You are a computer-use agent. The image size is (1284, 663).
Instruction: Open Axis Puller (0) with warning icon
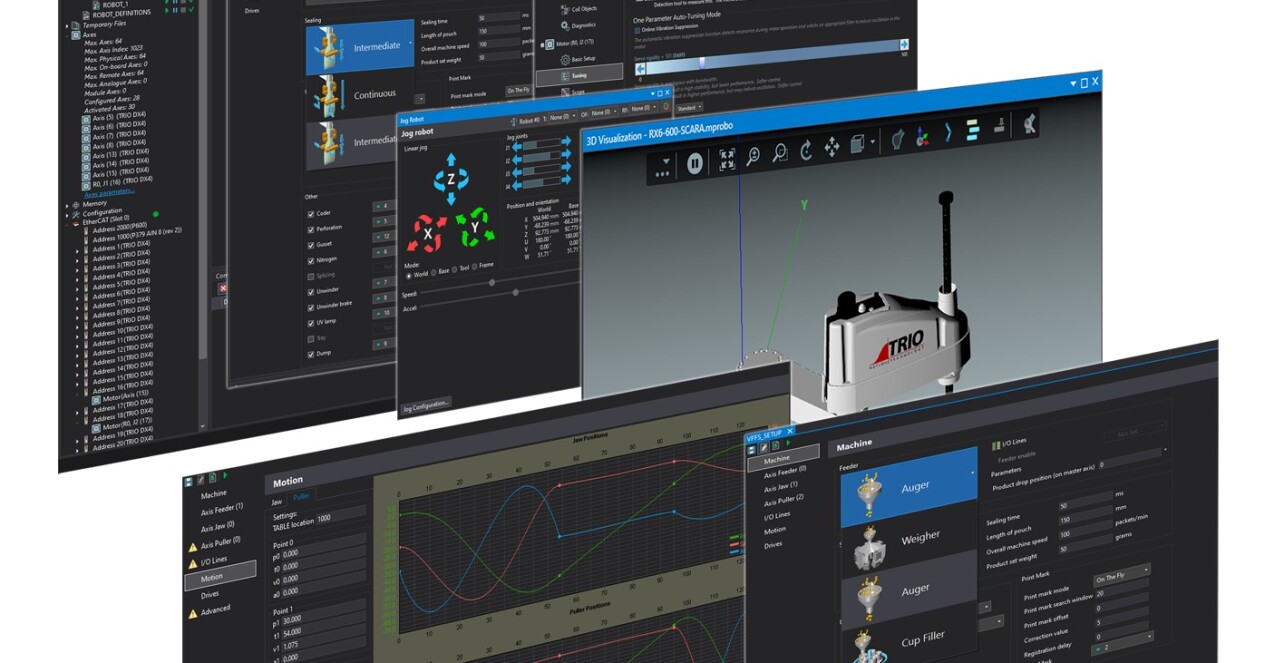point(222,543)
